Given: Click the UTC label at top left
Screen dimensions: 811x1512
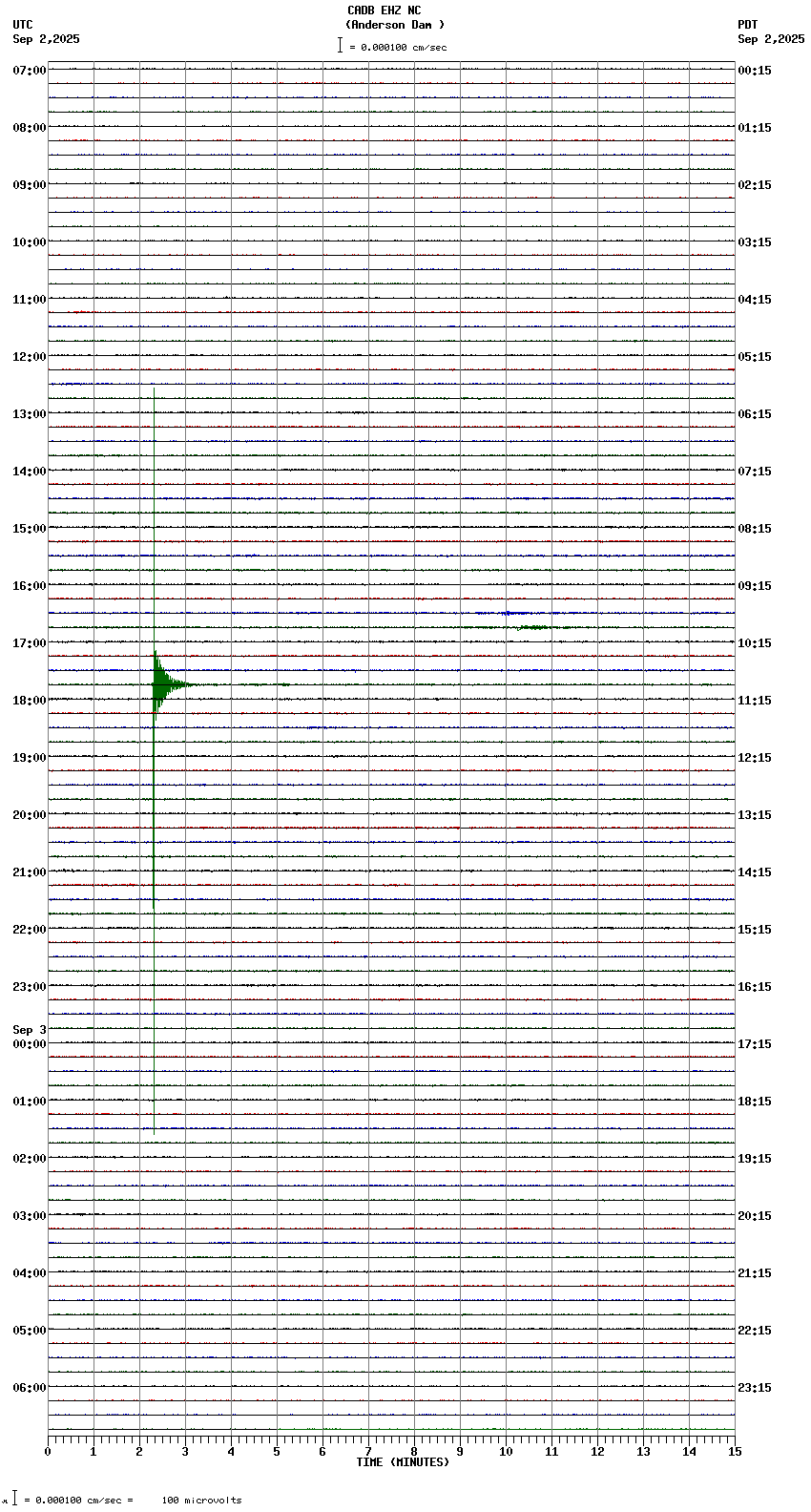Looking at the screenshot, I should point(23,25).
